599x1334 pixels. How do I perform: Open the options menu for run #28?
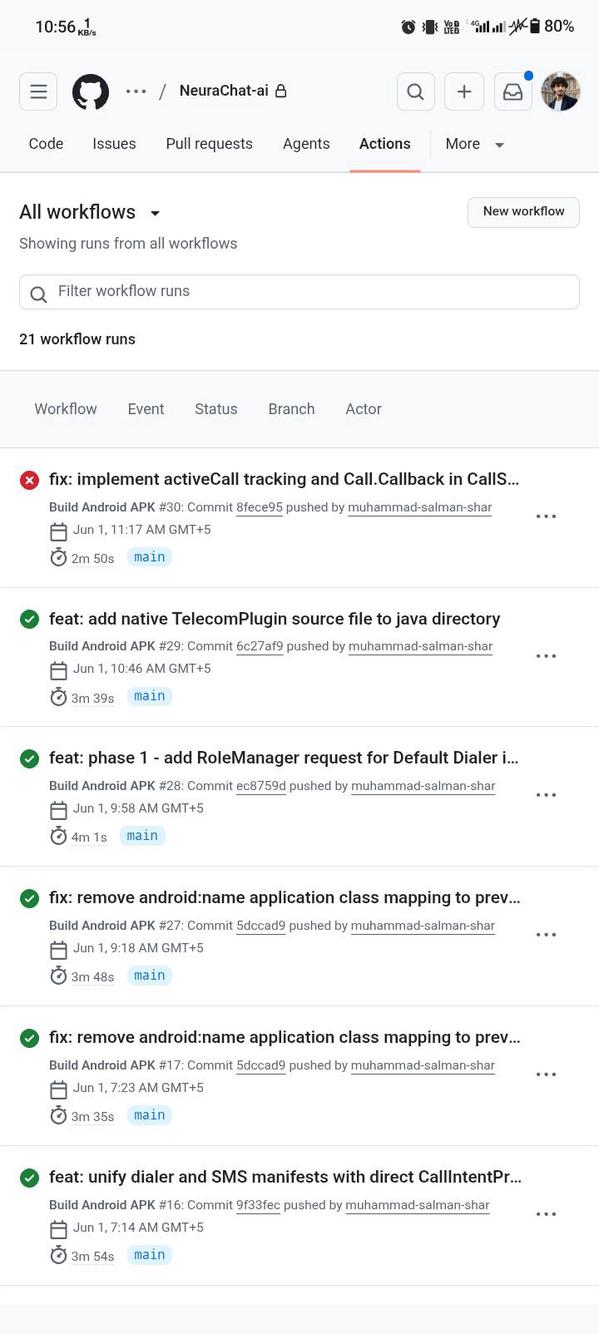[x=546, y=796]
